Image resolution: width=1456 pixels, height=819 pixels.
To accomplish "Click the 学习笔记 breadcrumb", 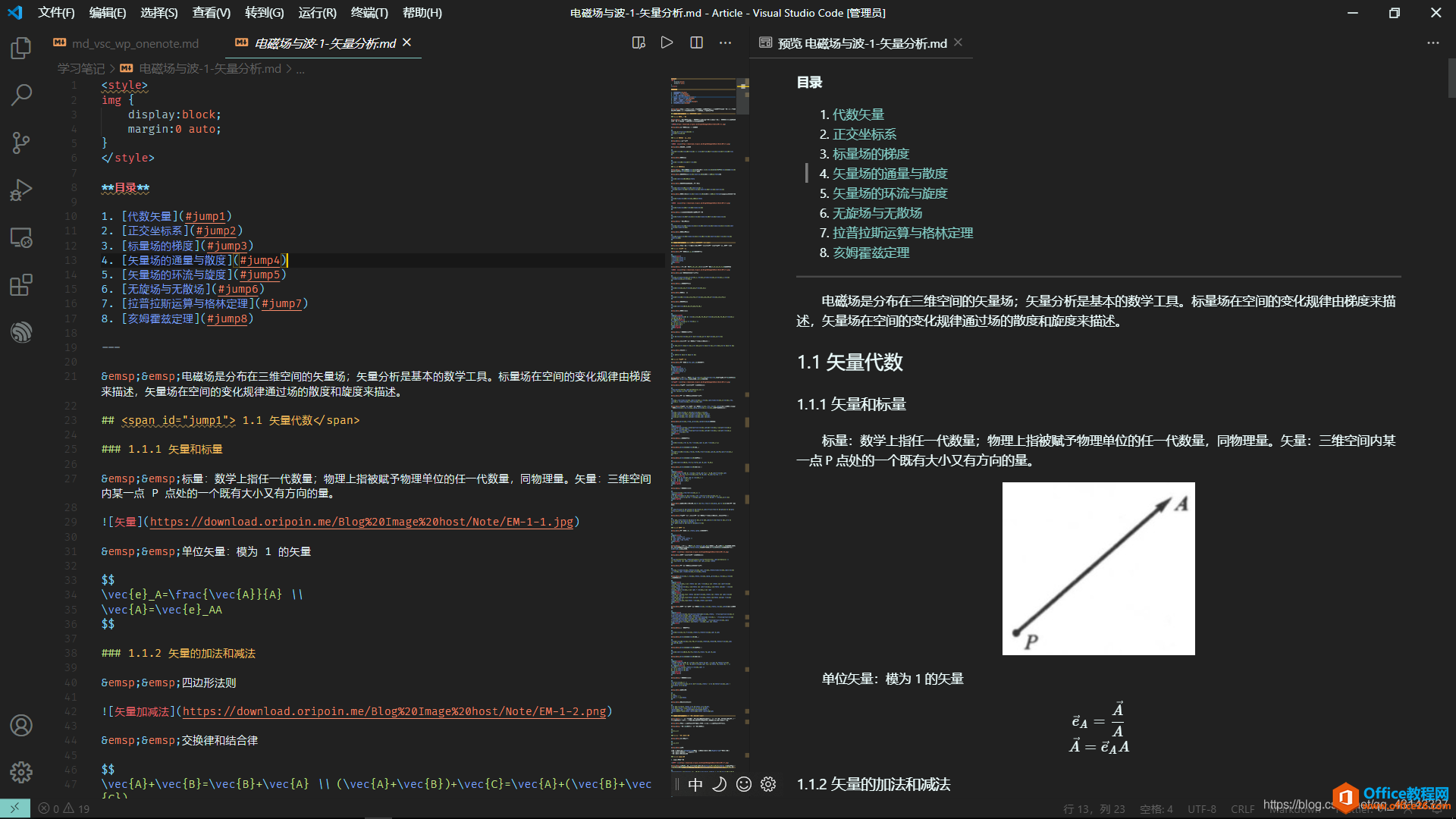I will (x=81, y=68).
